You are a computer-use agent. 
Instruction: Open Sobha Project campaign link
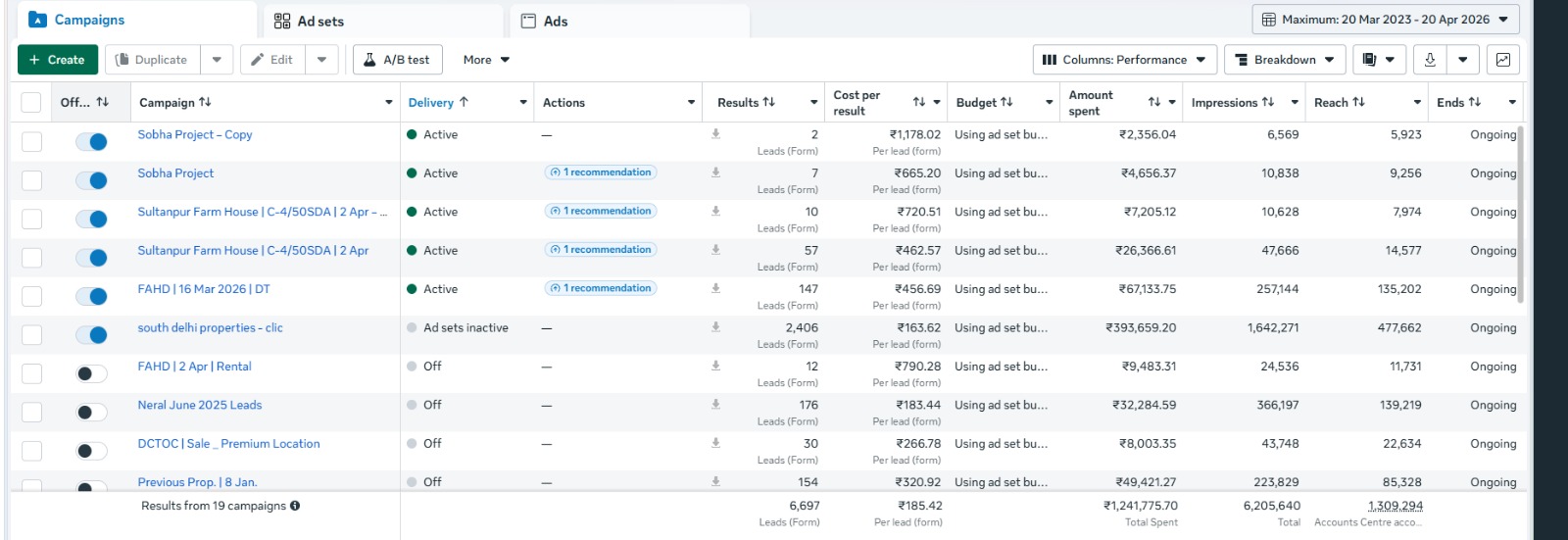coord(175,172)
